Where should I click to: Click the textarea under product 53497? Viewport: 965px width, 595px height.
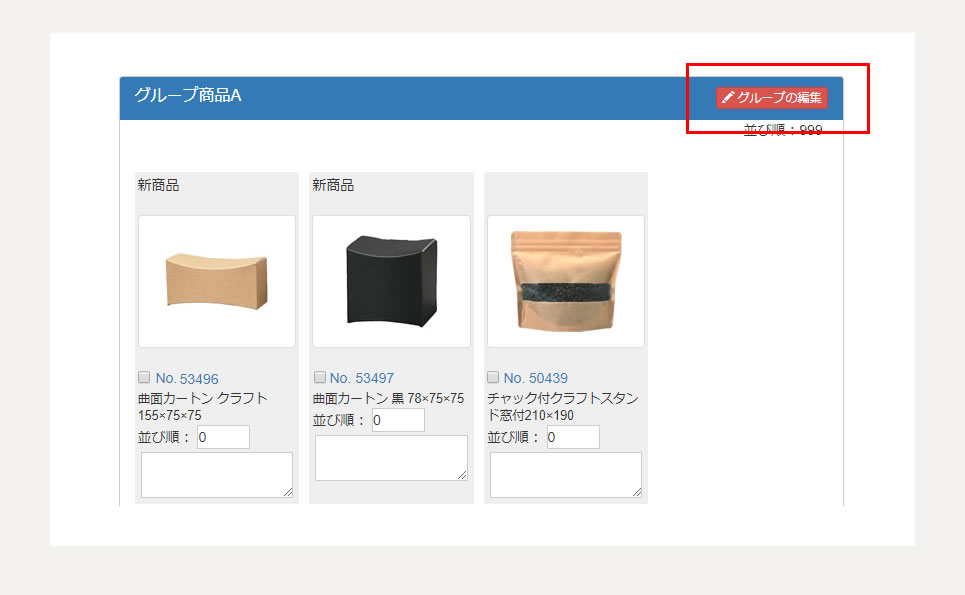click(x=391, y=458)
